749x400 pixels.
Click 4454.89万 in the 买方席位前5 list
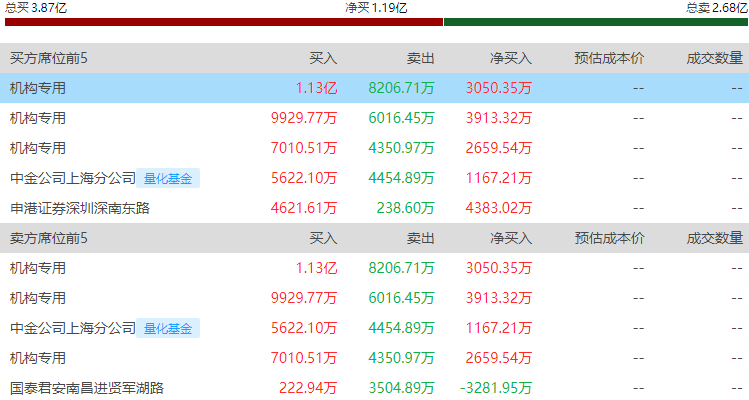[401, 178]
